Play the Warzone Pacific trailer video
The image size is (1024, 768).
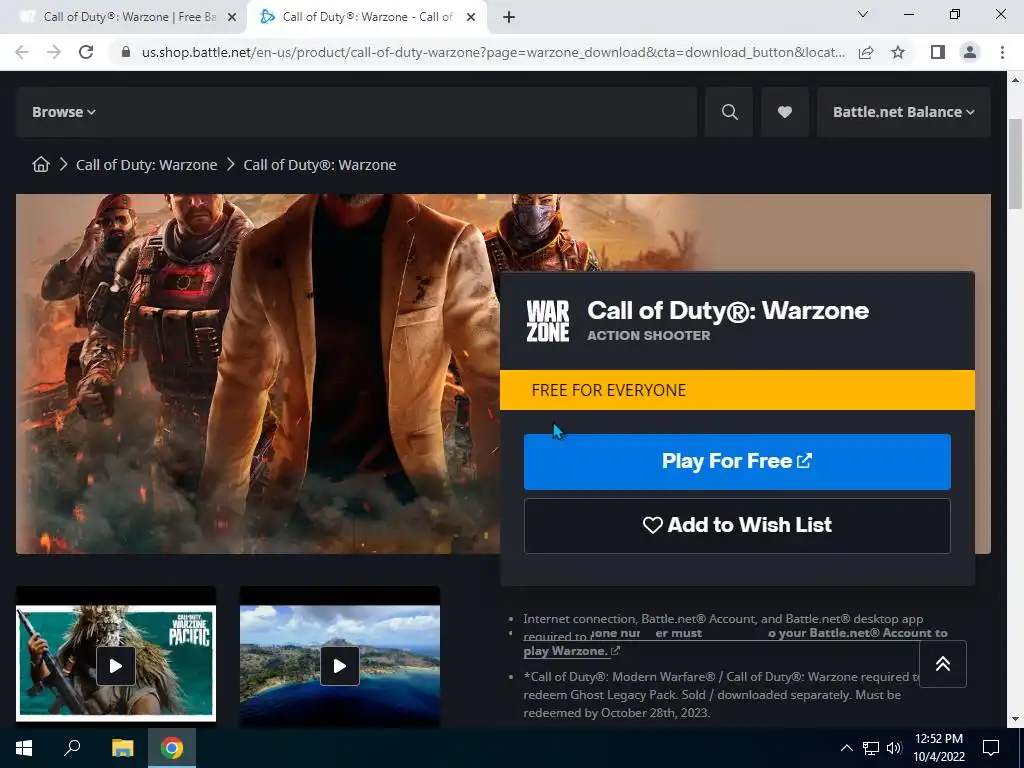116,665
